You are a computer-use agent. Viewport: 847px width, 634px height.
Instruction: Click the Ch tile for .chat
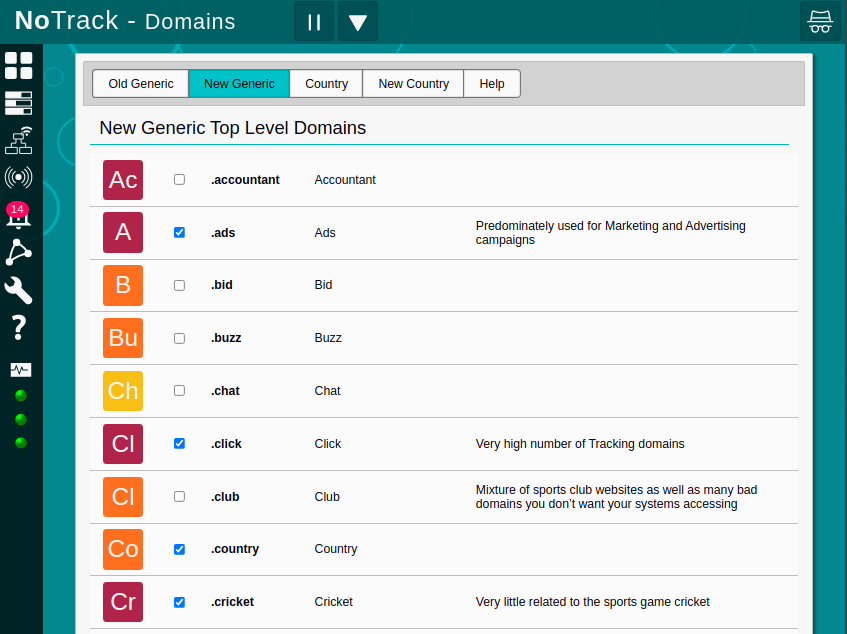point(123,391)
